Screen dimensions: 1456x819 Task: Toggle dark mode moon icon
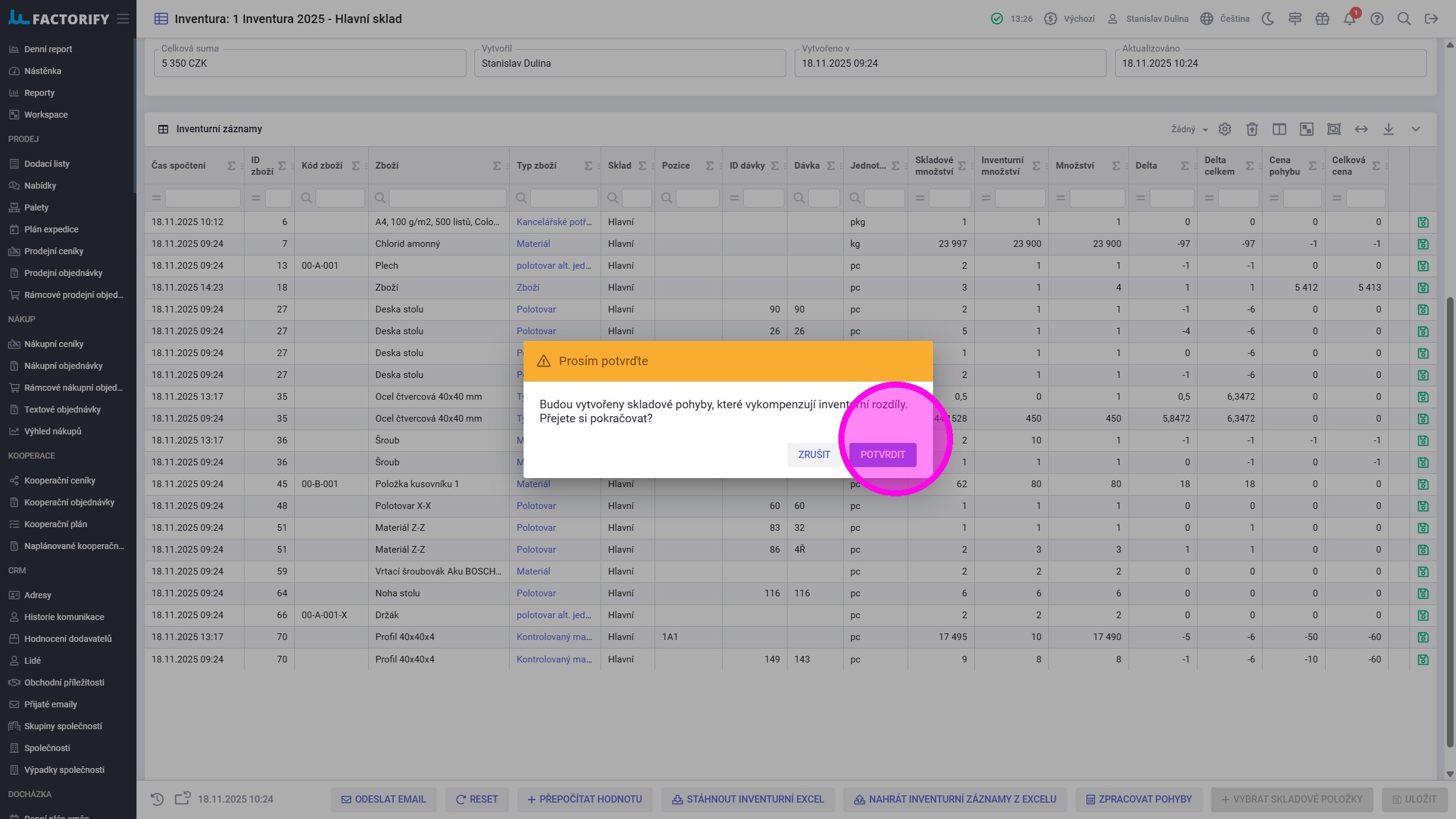point(1267,19)
